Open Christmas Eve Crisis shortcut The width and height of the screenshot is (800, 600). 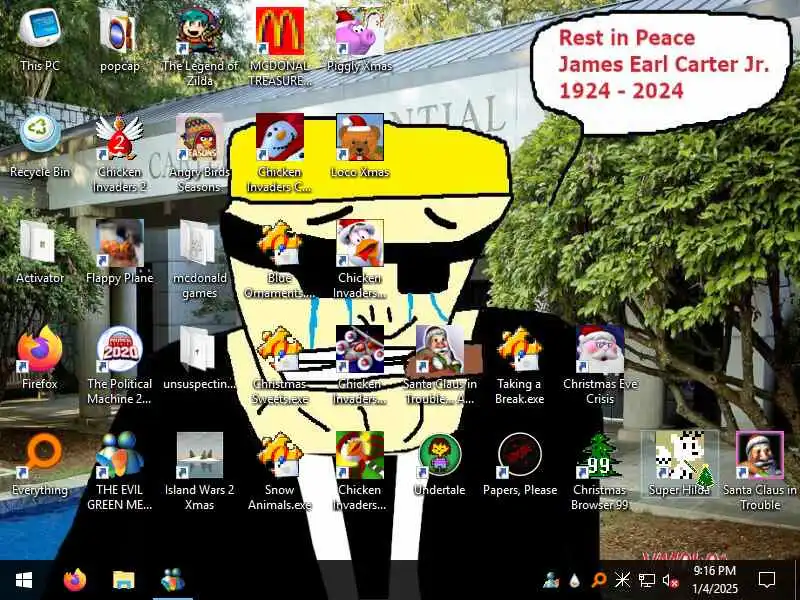[600, 365]
